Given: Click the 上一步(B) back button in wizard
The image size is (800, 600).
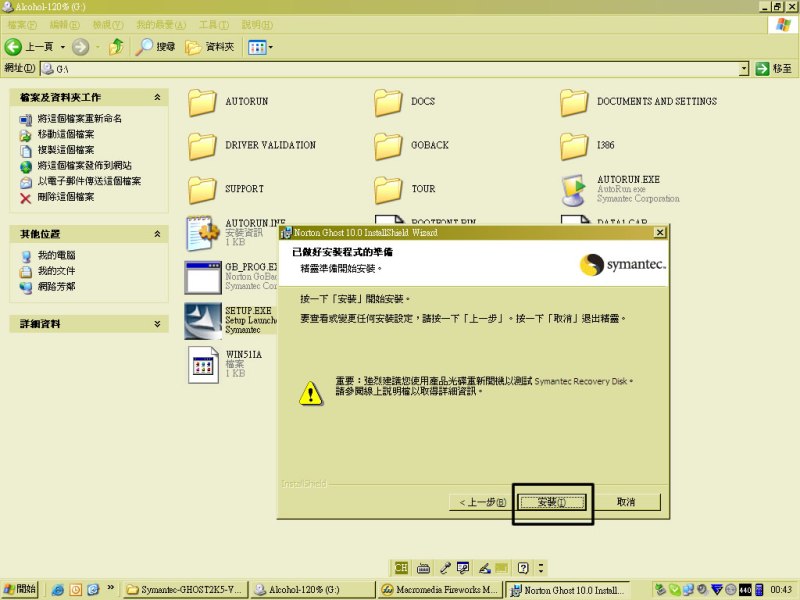Looking at the screenshot, I should pyautogui.click(x=482, y=502).
